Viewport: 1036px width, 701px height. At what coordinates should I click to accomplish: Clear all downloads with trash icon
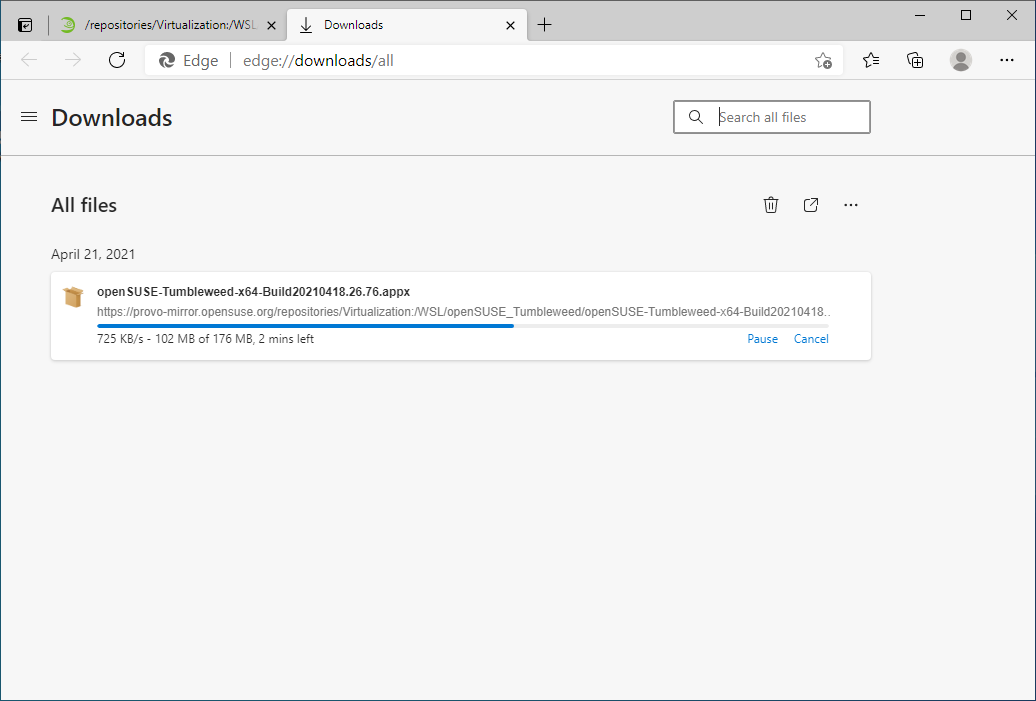[x=770, y=205]
